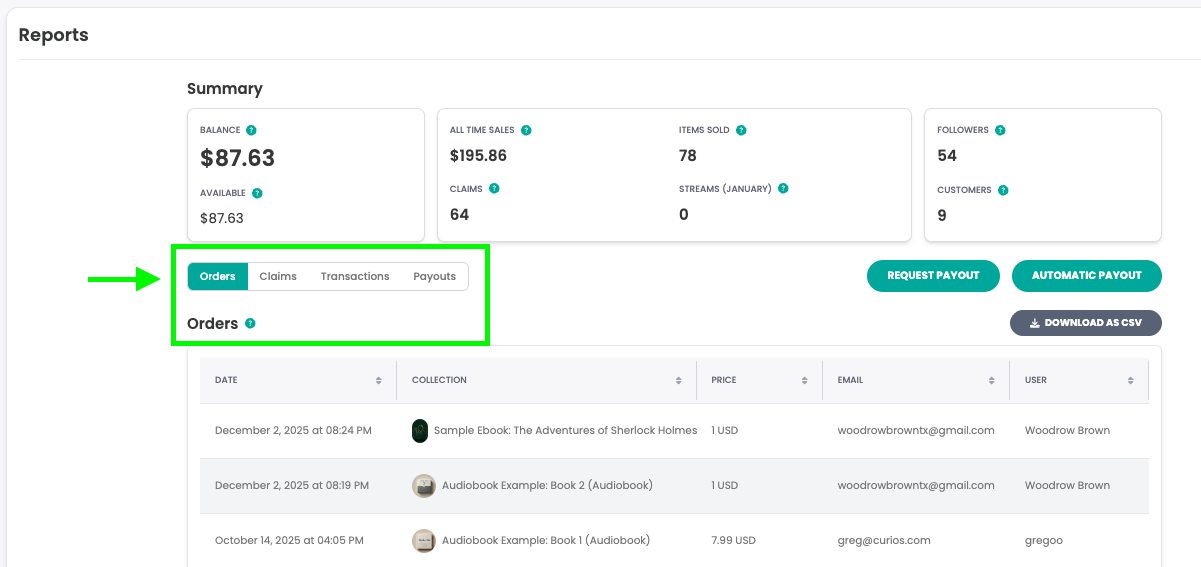The width and height of the screenshot is (1201, 567).
Task: Sort the table by Date column
Action: [x=378, y=381]
